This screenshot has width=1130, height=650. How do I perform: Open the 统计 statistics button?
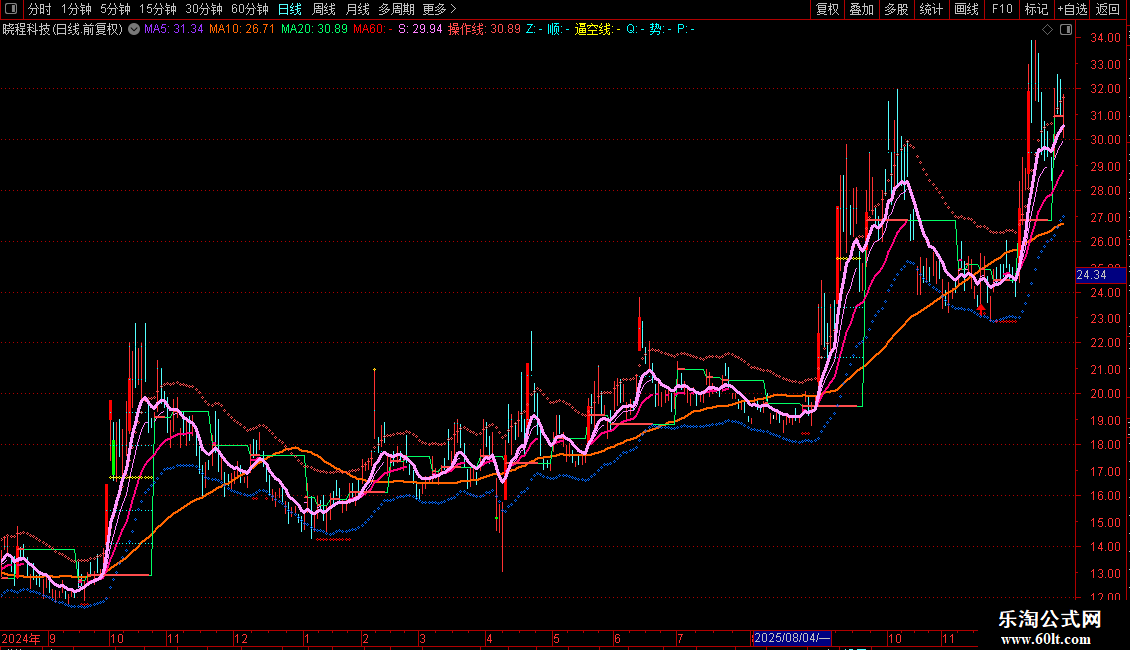click(x=931, y=9)
